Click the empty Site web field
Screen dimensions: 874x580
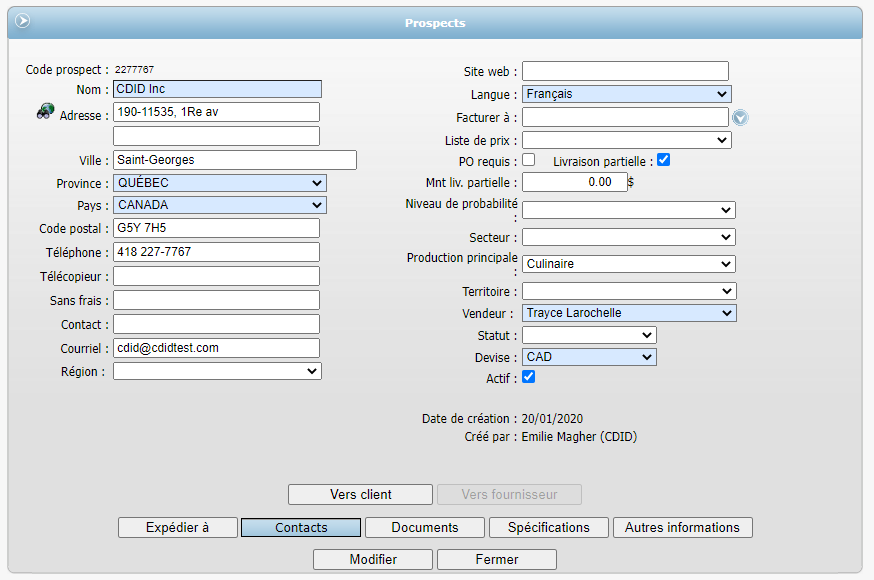point(625,71)
